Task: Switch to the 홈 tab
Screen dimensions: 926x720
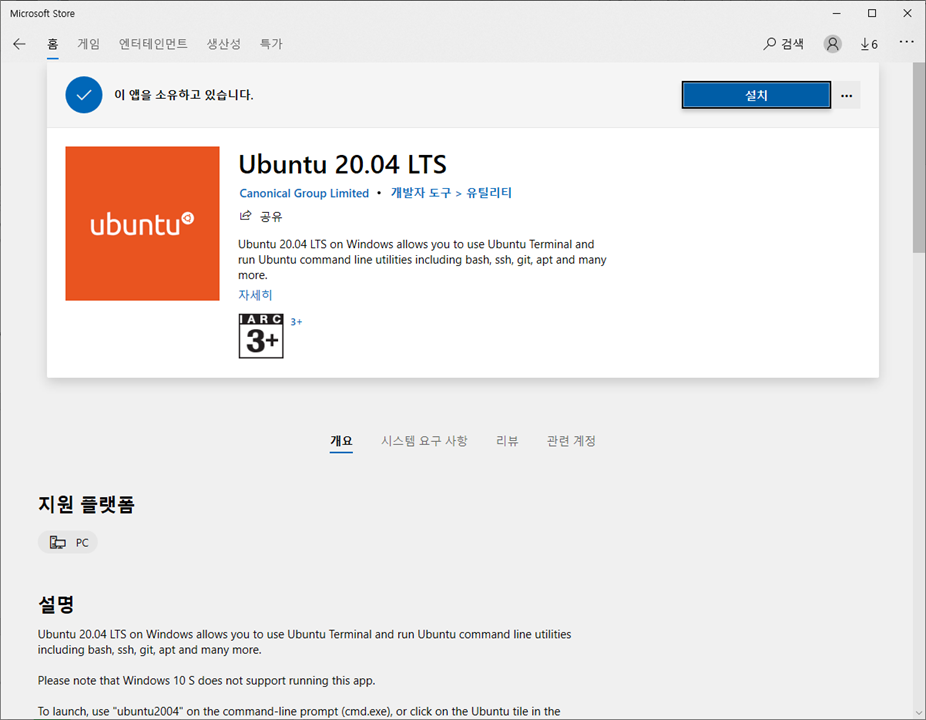Action: click(x=53, y=44)
